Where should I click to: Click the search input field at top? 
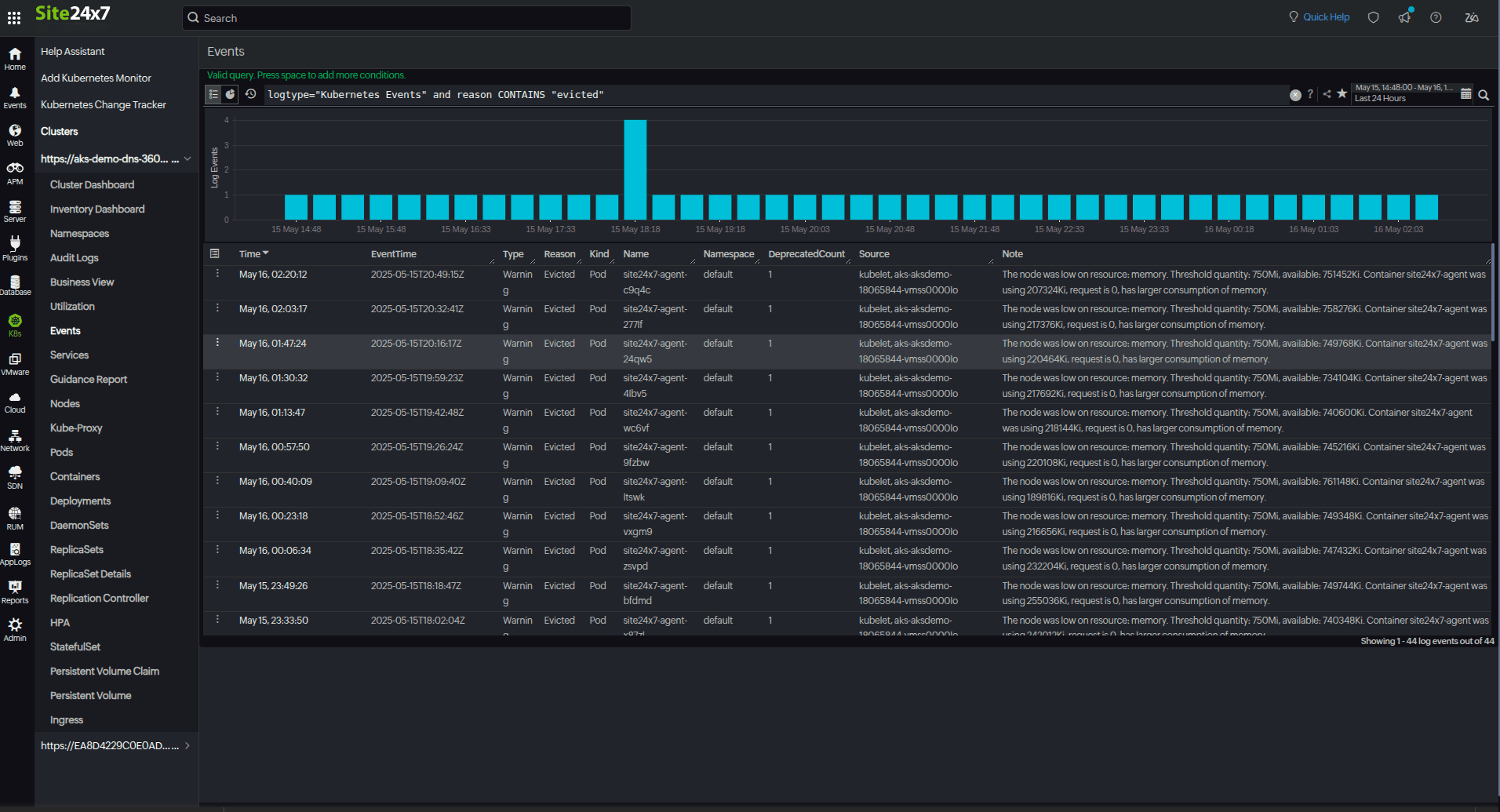406,18
